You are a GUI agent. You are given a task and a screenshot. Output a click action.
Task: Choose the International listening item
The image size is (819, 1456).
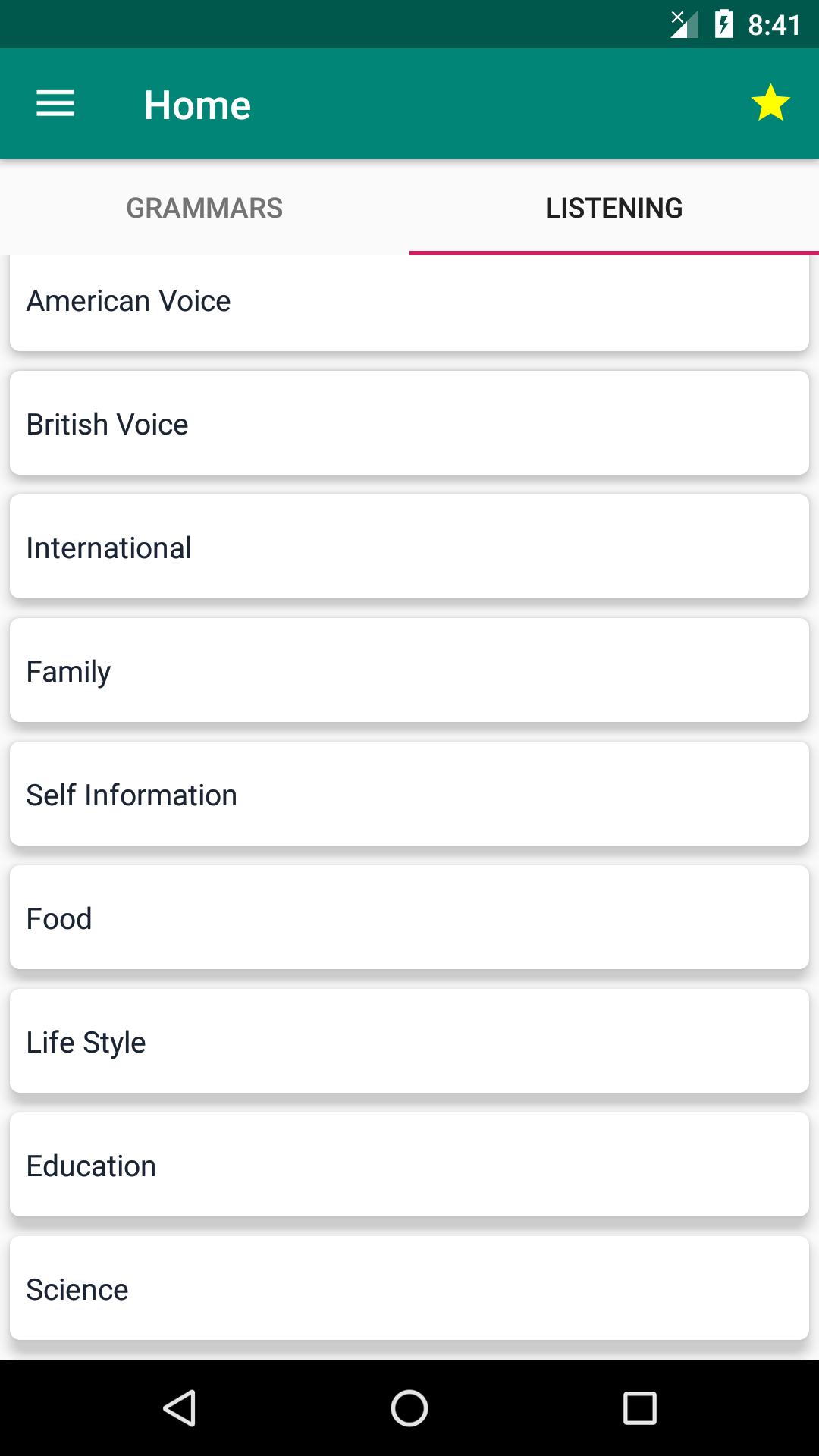click(409, 547)
